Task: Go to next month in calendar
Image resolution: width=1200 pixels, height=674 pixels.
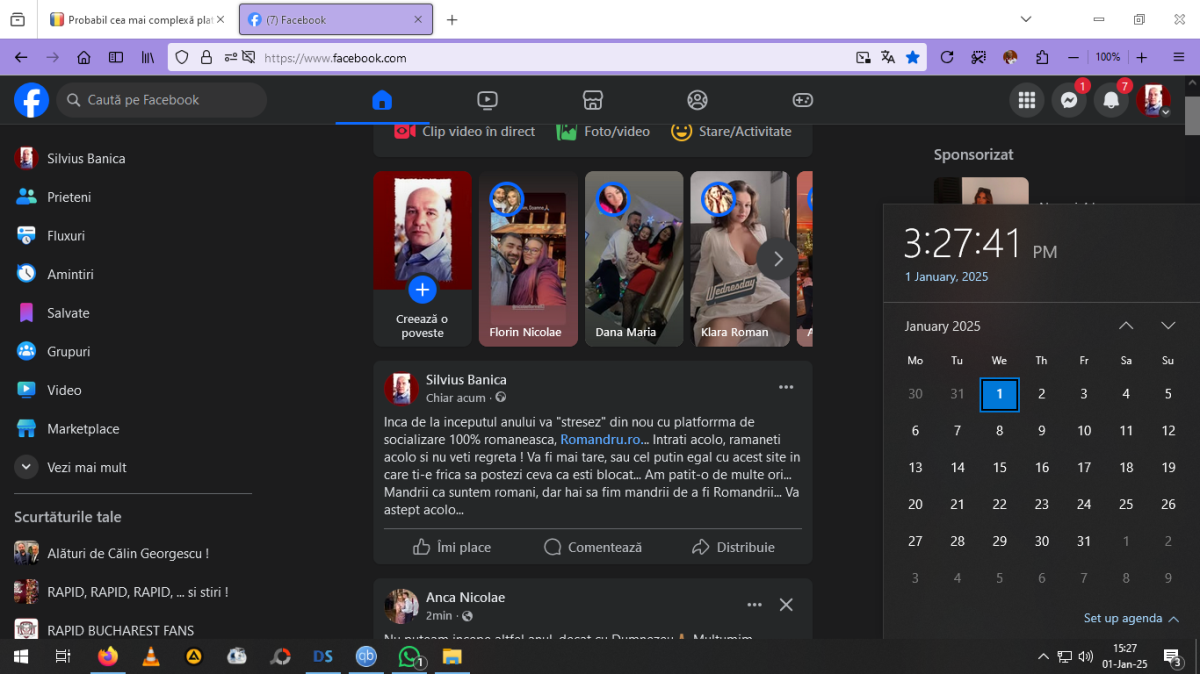Action: point(1167,326)
